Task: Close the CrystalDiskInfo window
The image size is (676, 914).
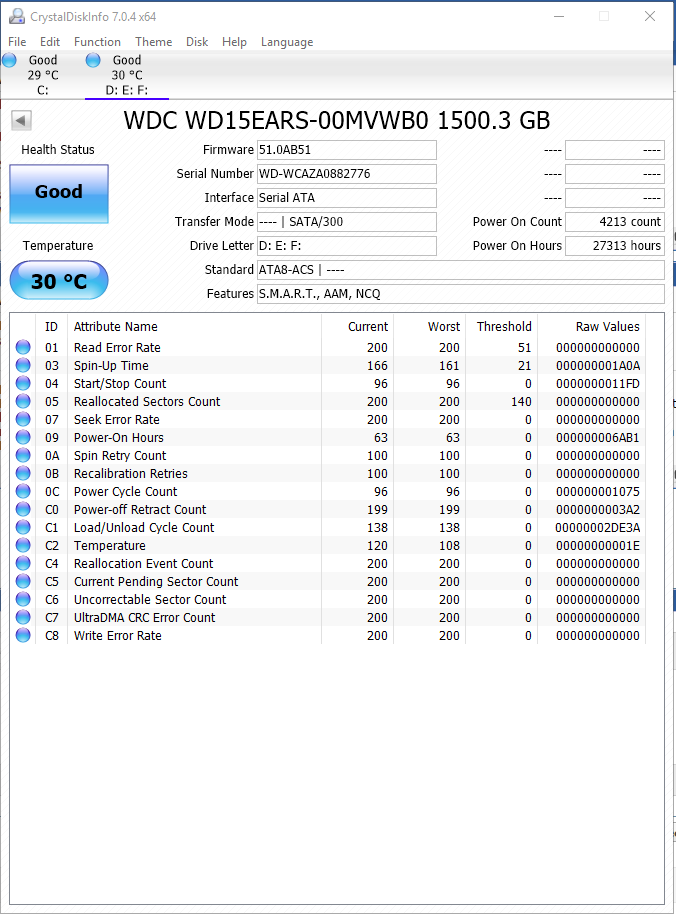Action: click(650, 16)
